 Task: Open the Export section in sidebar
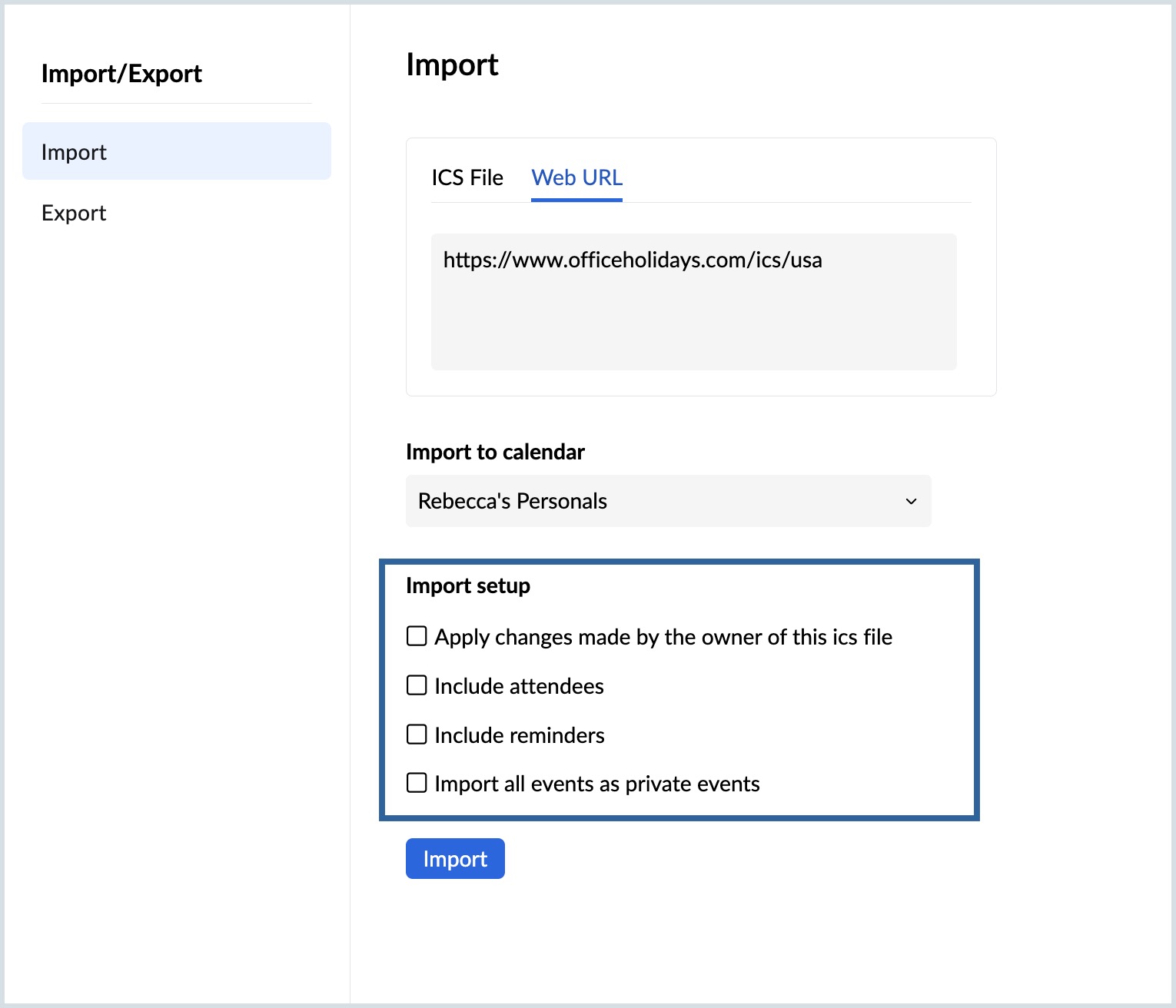pyautogui.click(x=74, y=213)
